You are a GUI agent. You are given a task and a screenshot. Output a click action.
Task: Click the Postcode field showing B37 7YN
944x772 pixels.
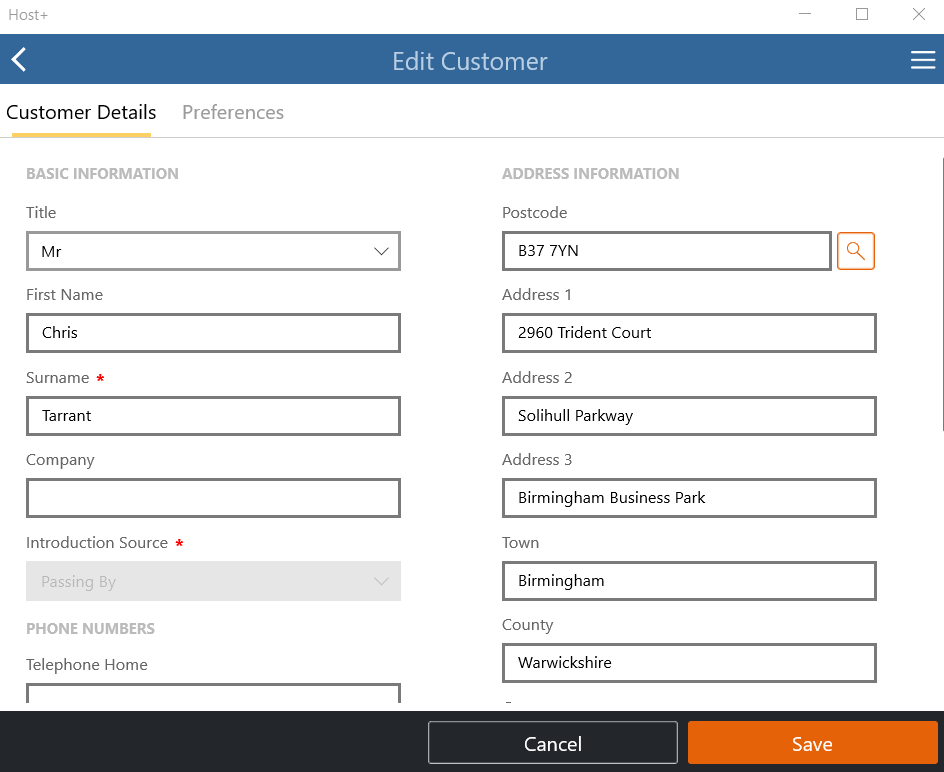pyautogui.click(x=666, y=251)
